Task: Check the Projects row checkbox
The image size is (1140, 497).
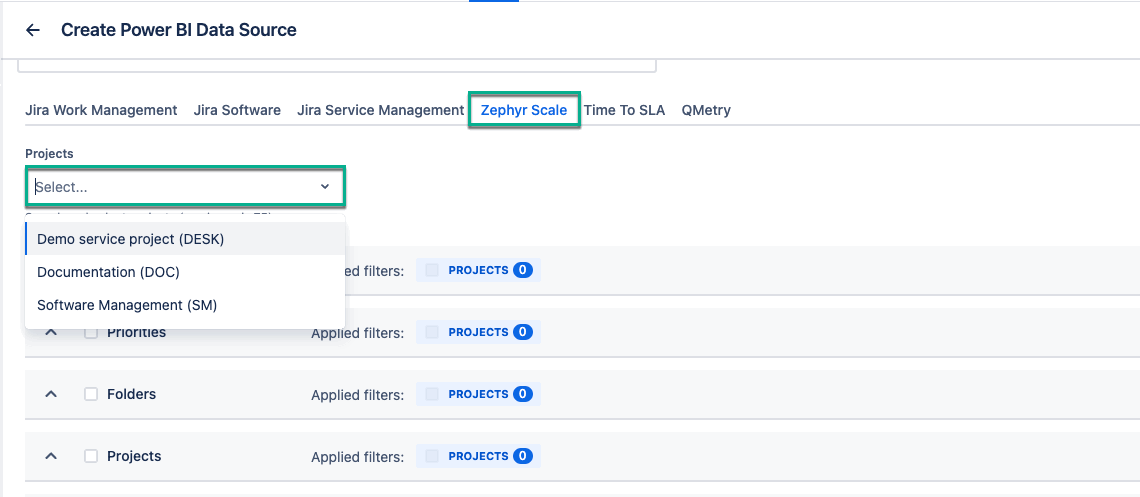Action: click(x=91, y=456)
